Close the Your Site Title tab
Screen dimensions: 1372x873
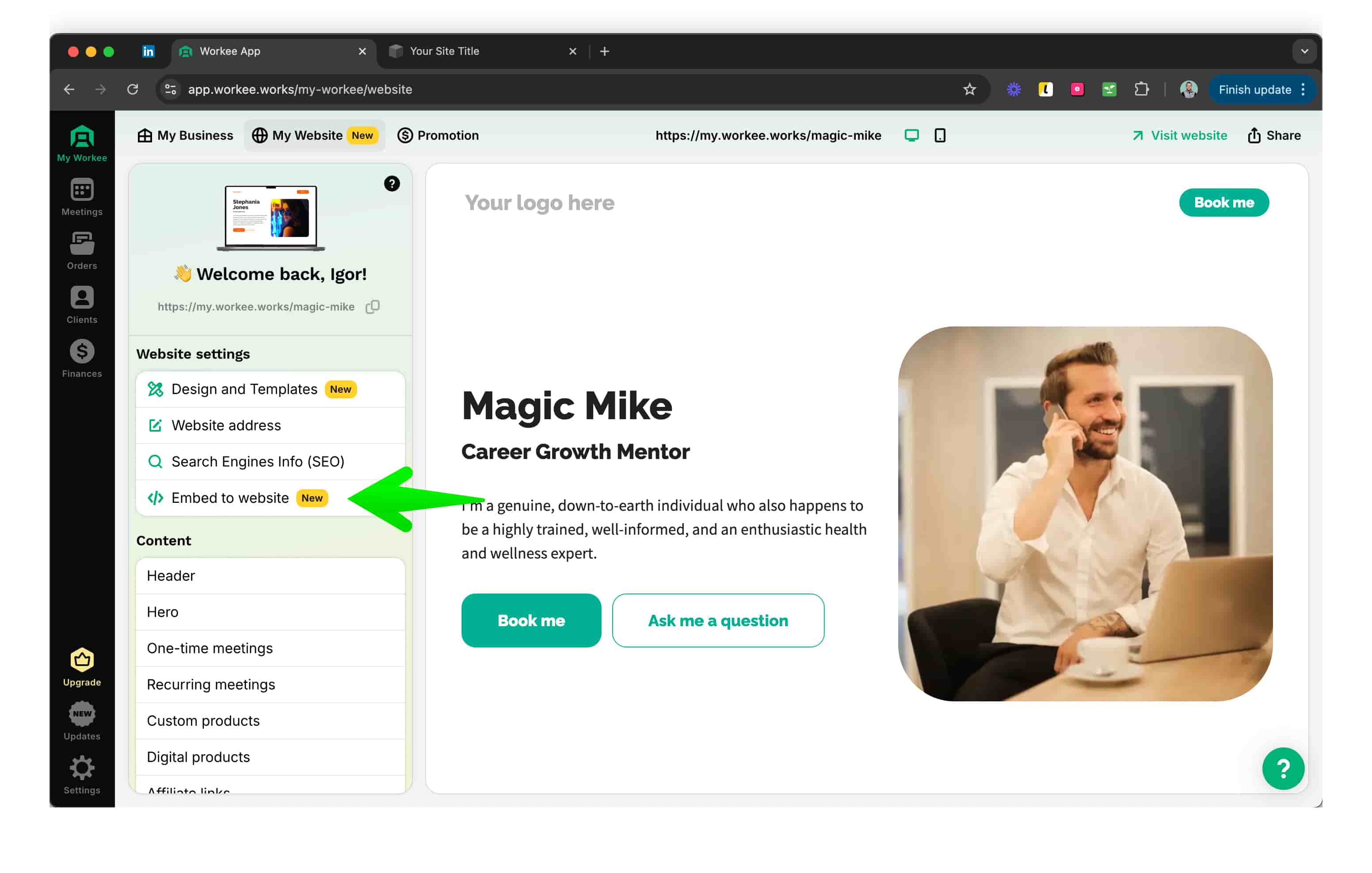tap(572, 51)
